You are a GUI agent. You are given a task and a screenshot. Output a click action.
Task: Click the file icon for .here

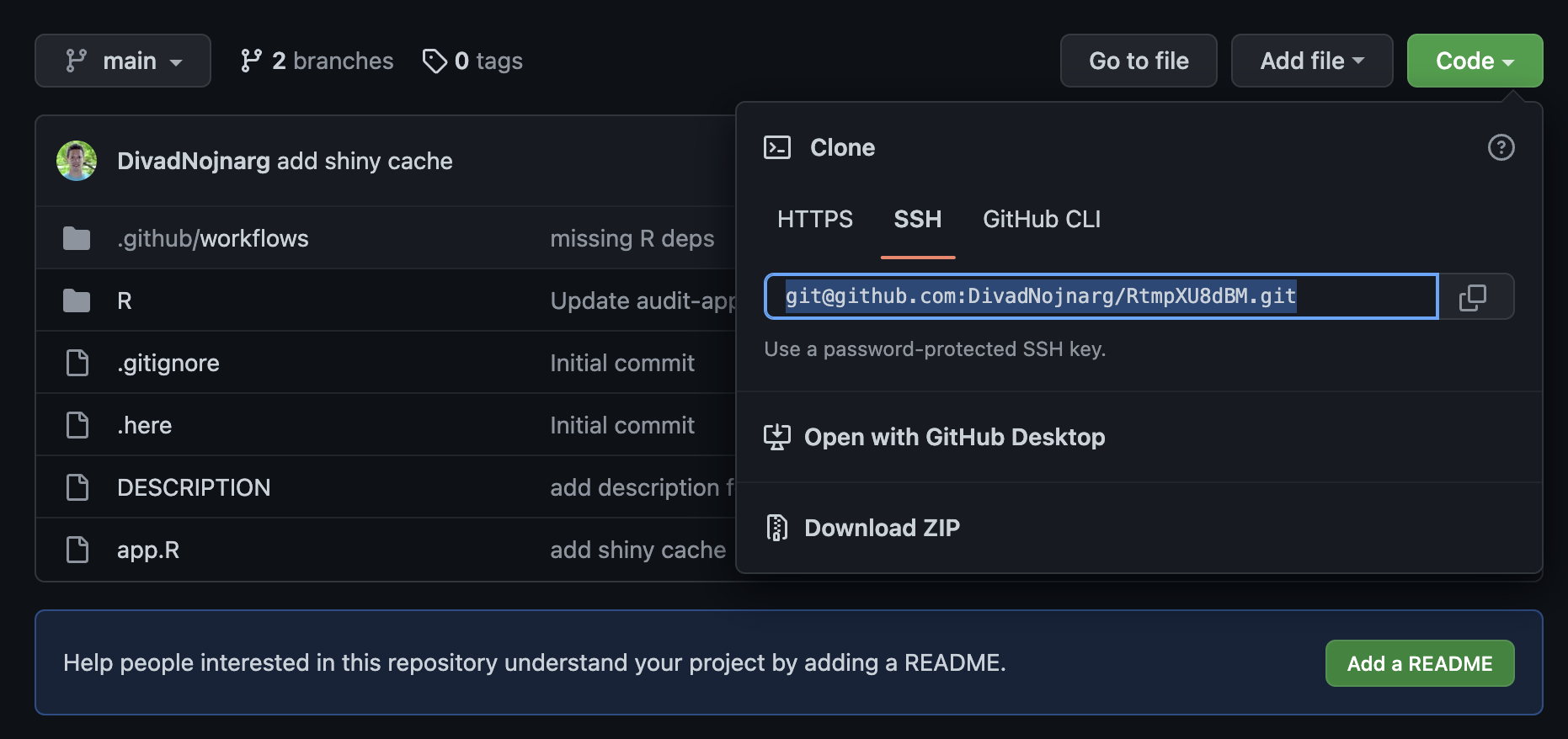(x=77, y=425)
